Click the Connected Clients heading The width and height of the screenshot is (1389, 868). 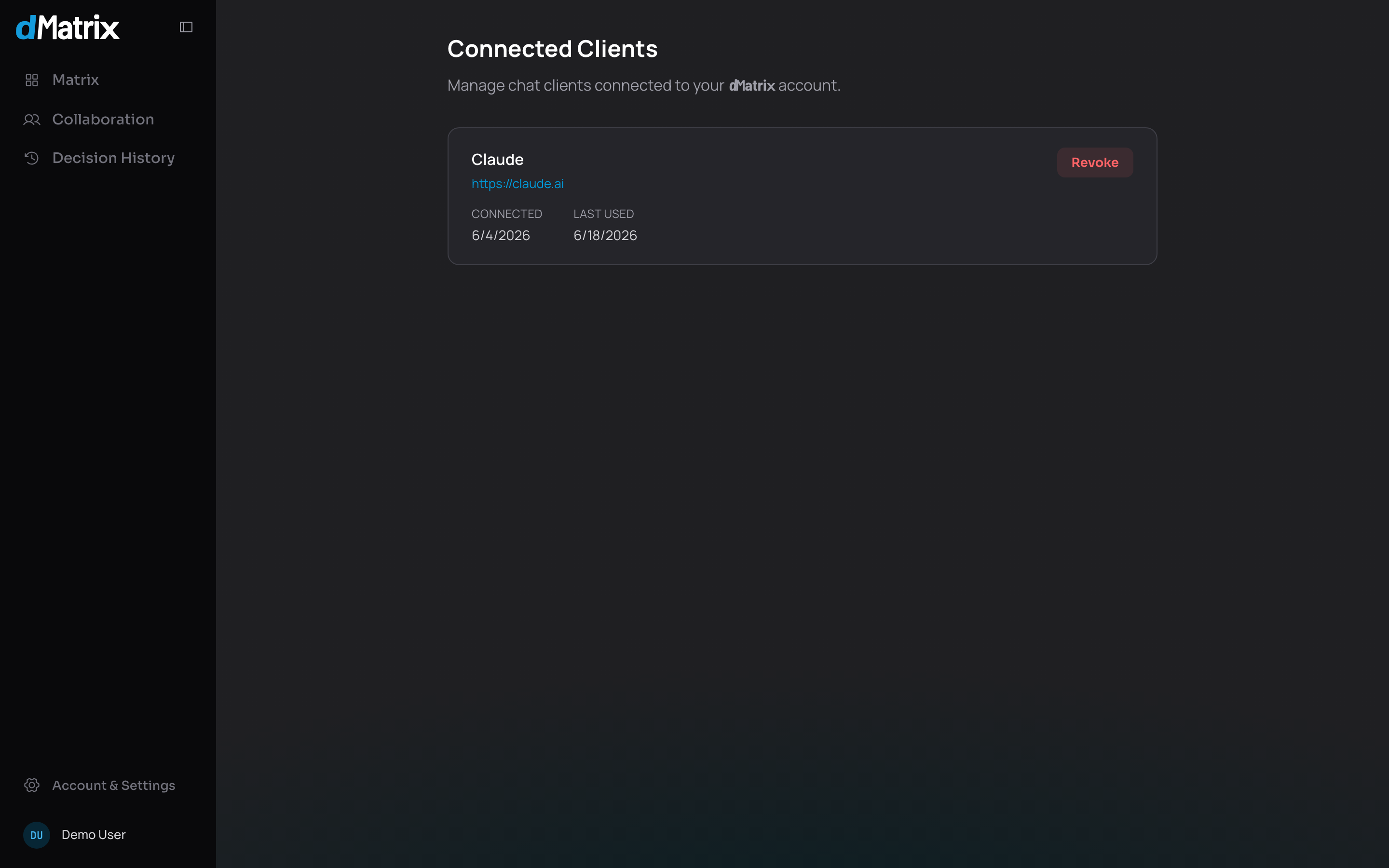[x=552, y=49]
